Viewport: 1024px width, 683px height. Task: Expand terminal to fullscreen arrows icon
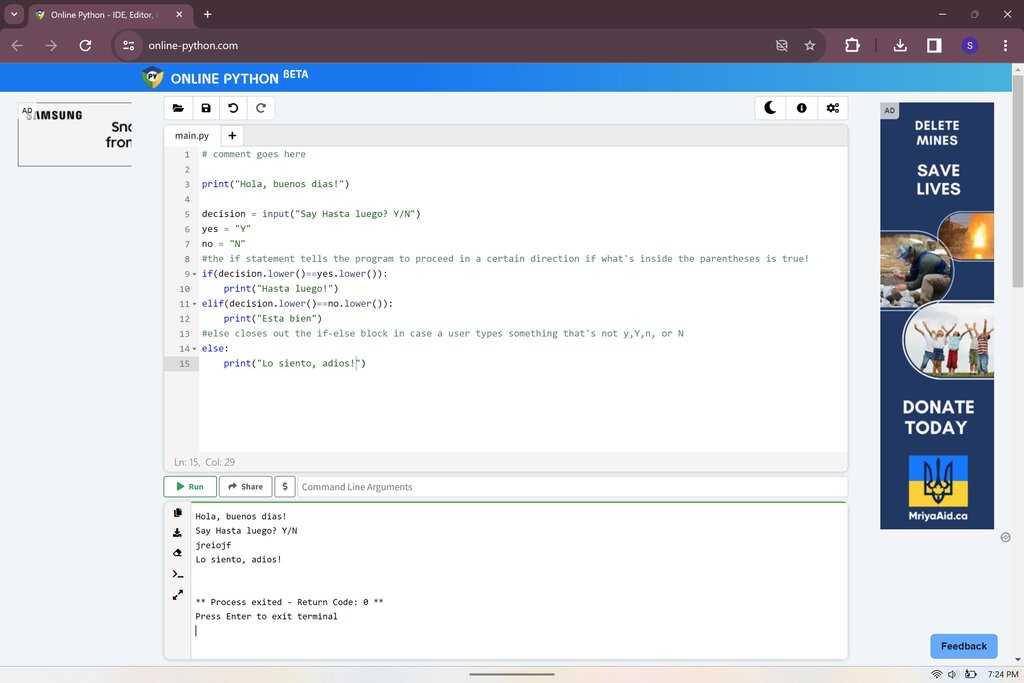click(x=178, y=595)
